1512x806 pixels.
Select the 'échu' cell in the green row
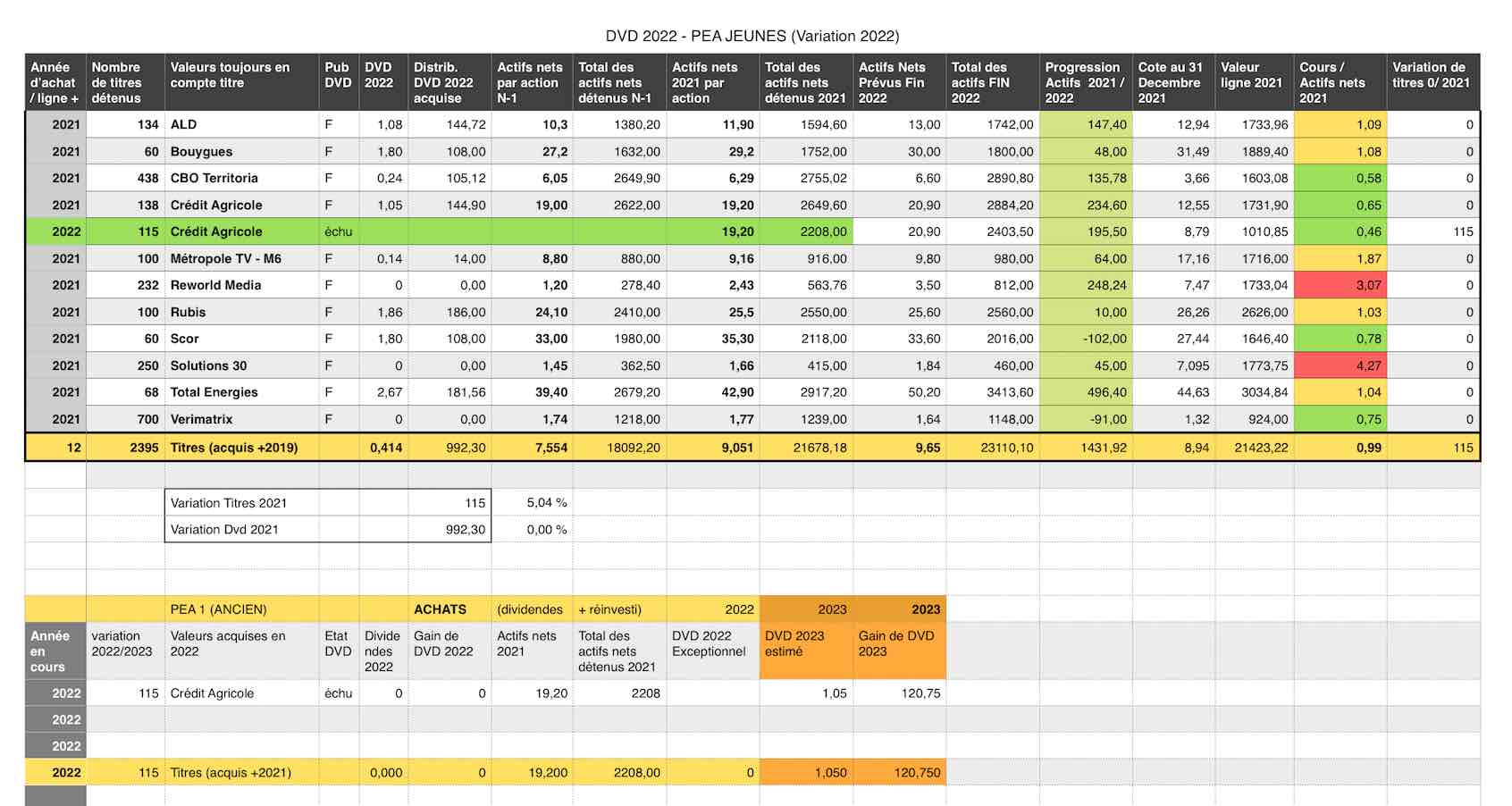[339, 231]
